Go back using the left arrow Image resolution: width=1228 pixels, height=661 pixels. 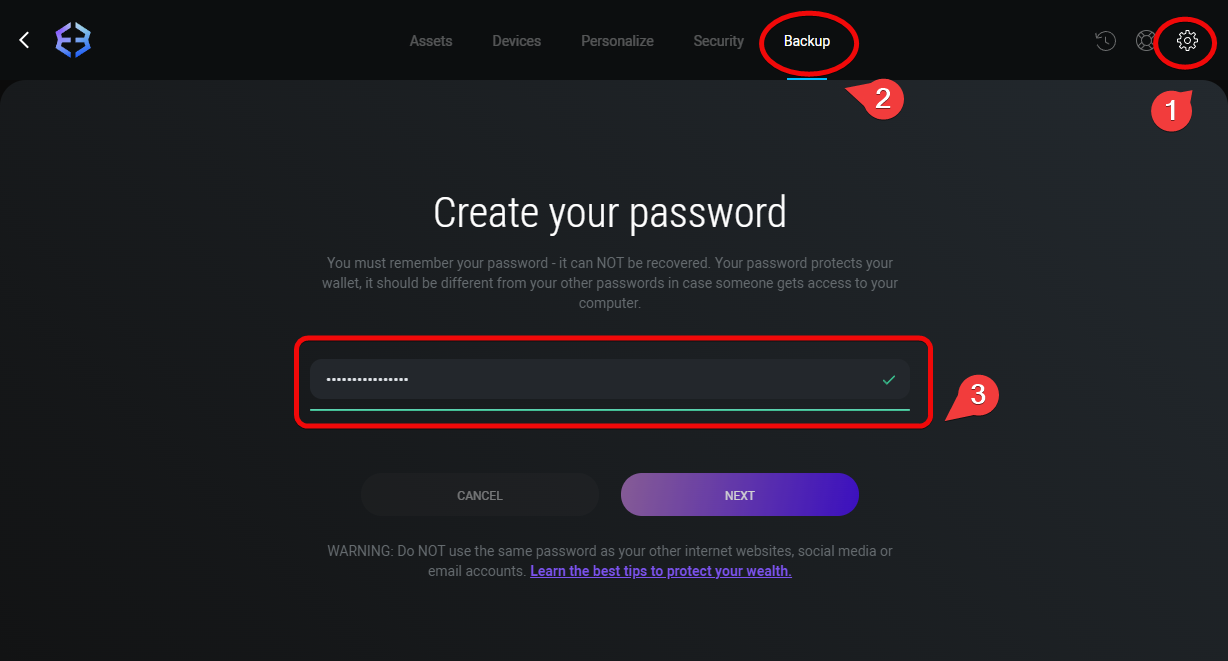24,40
